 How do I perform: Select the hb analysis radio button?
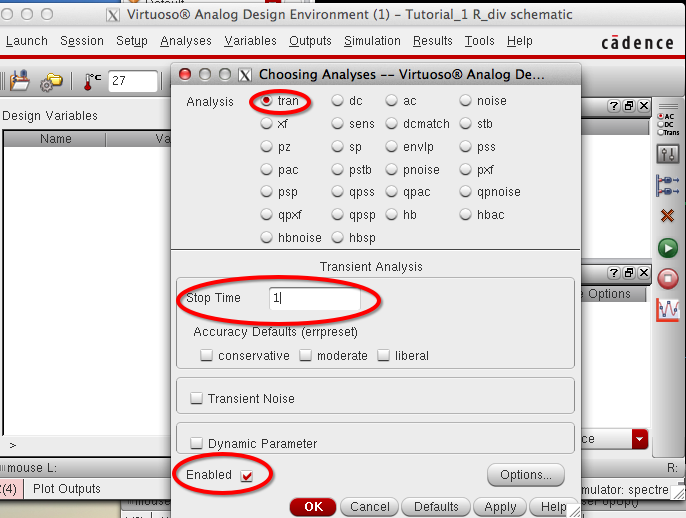coord(391,214)
